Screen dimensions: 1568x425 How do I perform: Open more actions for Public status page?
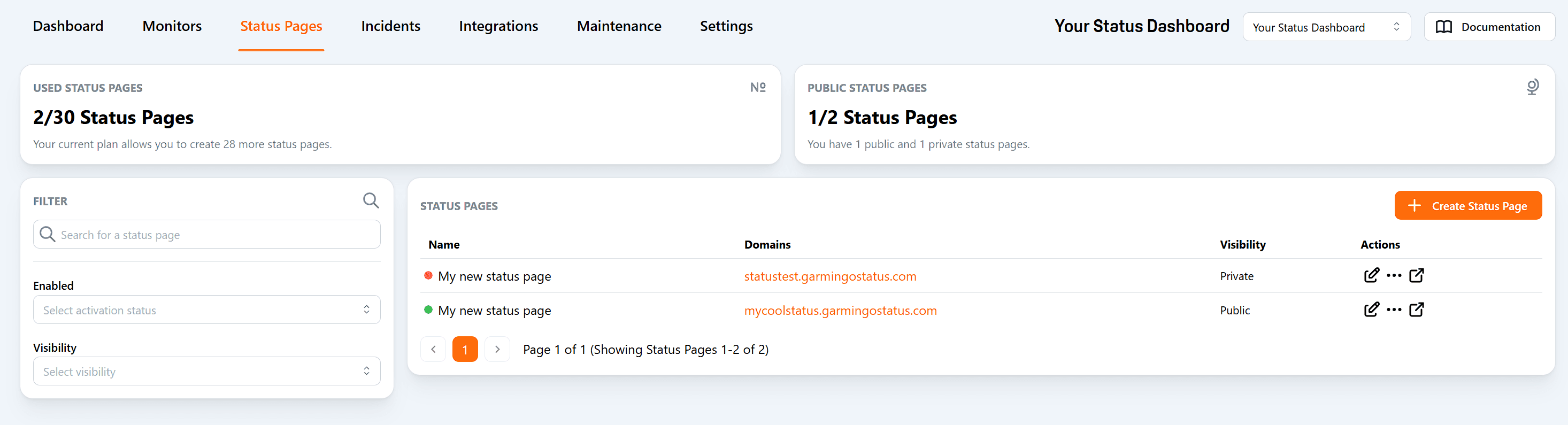pos(1394,310)
